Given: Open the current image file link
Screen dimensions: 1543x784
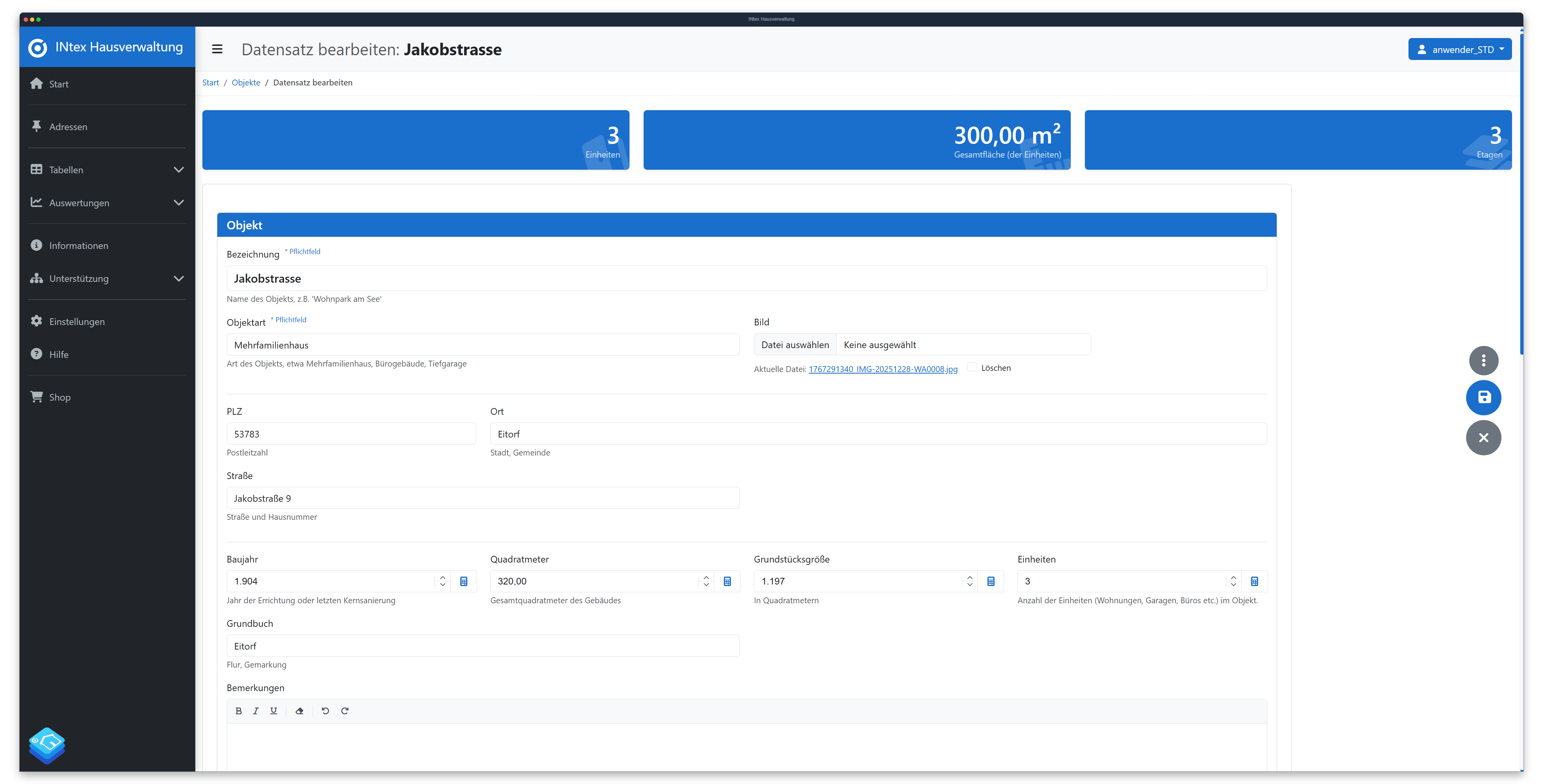Looking at the screenshot, I should (x=883, y=368).
